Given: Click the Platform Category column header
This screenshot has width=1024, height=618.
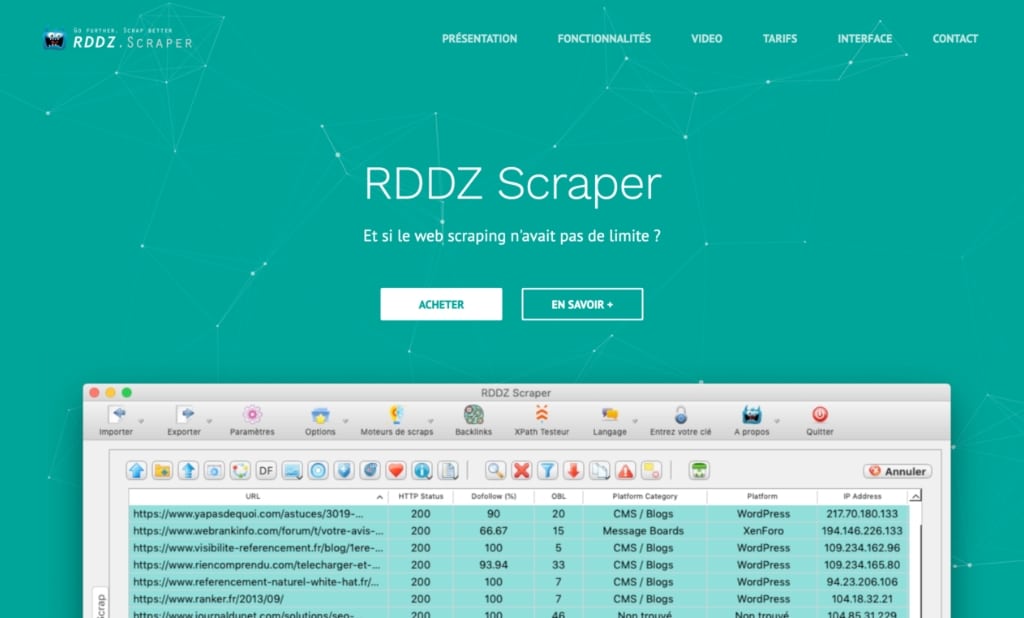Looking at the screenshot, I should (x=645, y=496).
